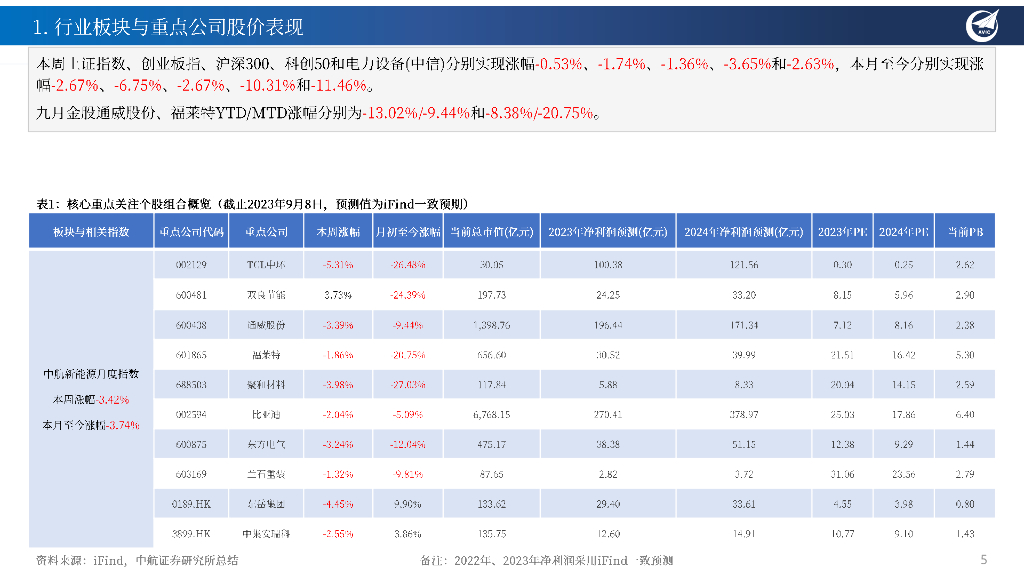The image size is (1024, 576).
Task: Click the month-to-date value -24.39%
Action: coord(408,295)
